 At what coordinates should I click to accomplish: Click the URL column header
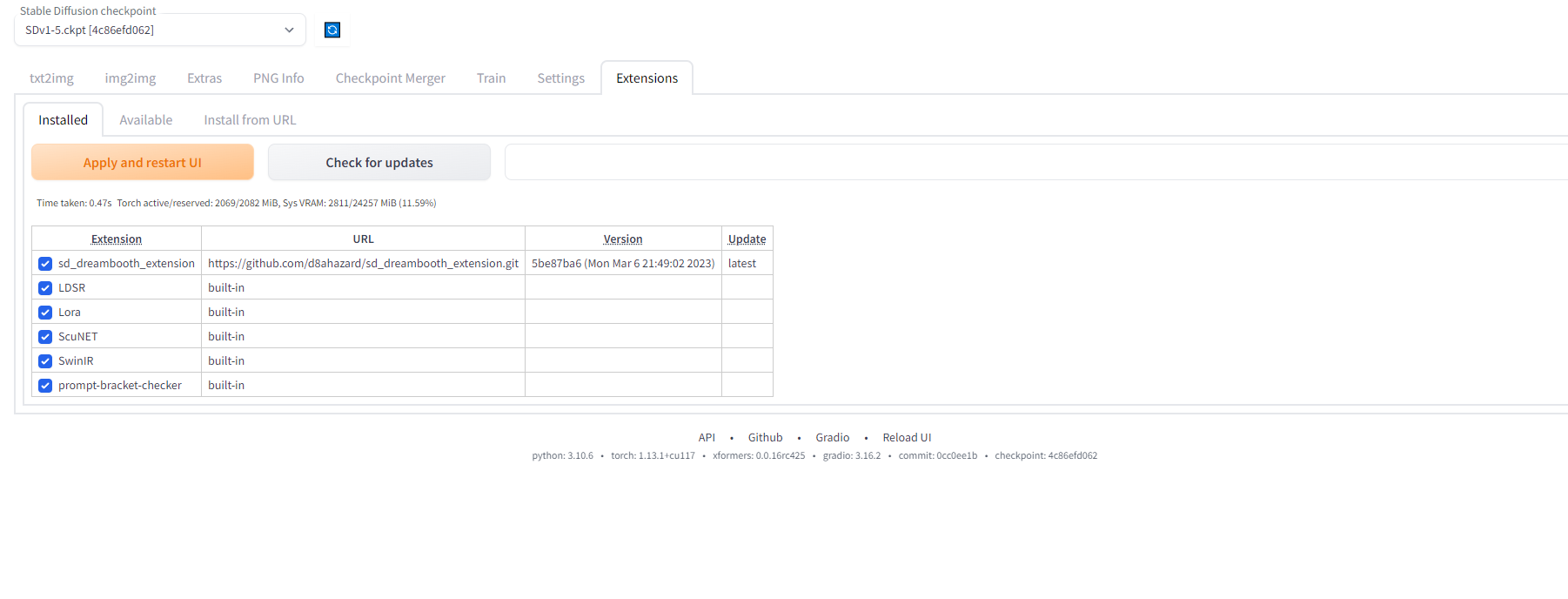(x=363, y=239)
